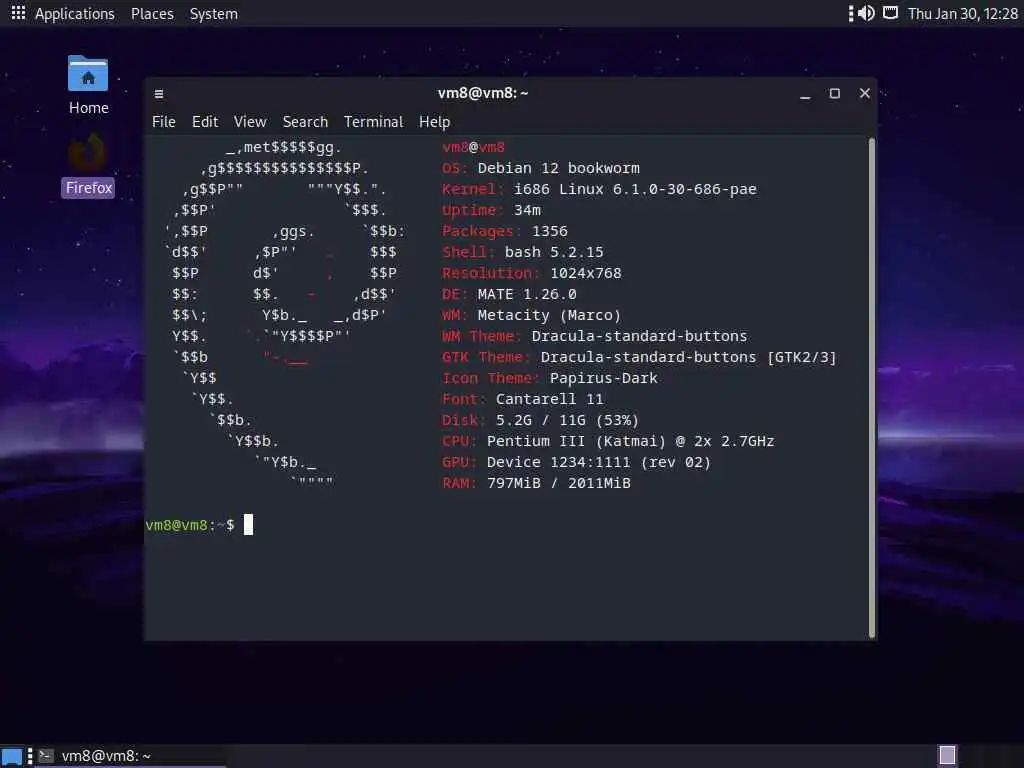Select the Home folder desktop icon
The image size is (1024, 768).
88,86
